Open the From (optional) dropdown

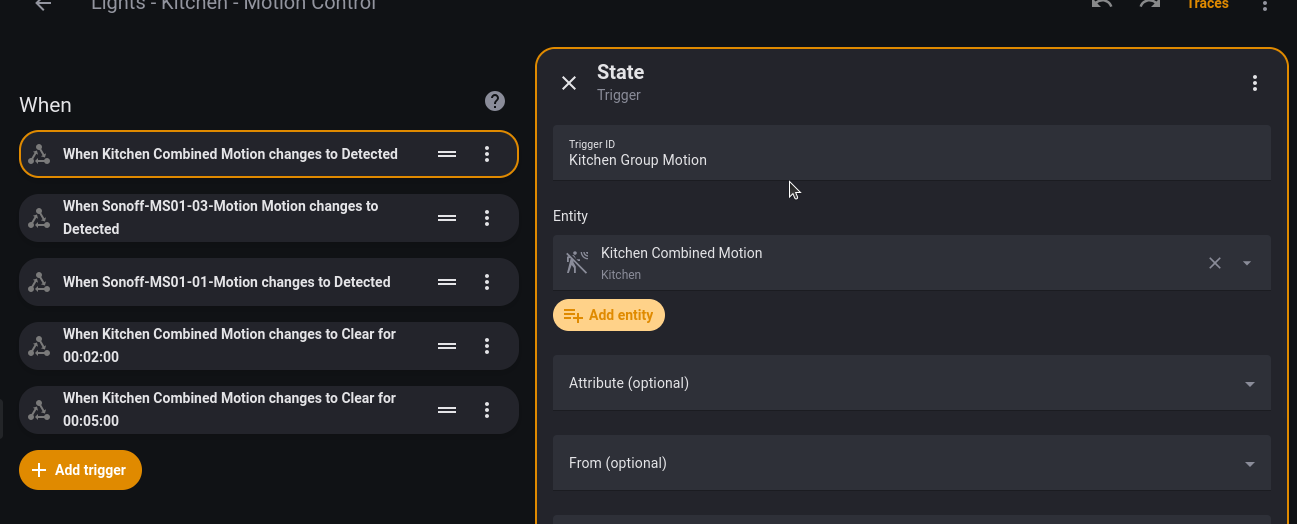tap(911, 463)
